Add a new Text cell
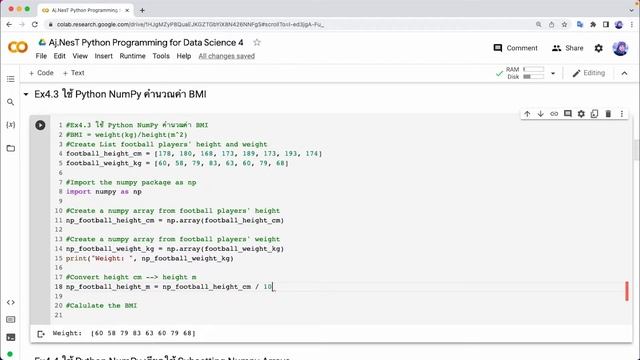The width and height of the screenshot is (640, 360). [73, 73]
